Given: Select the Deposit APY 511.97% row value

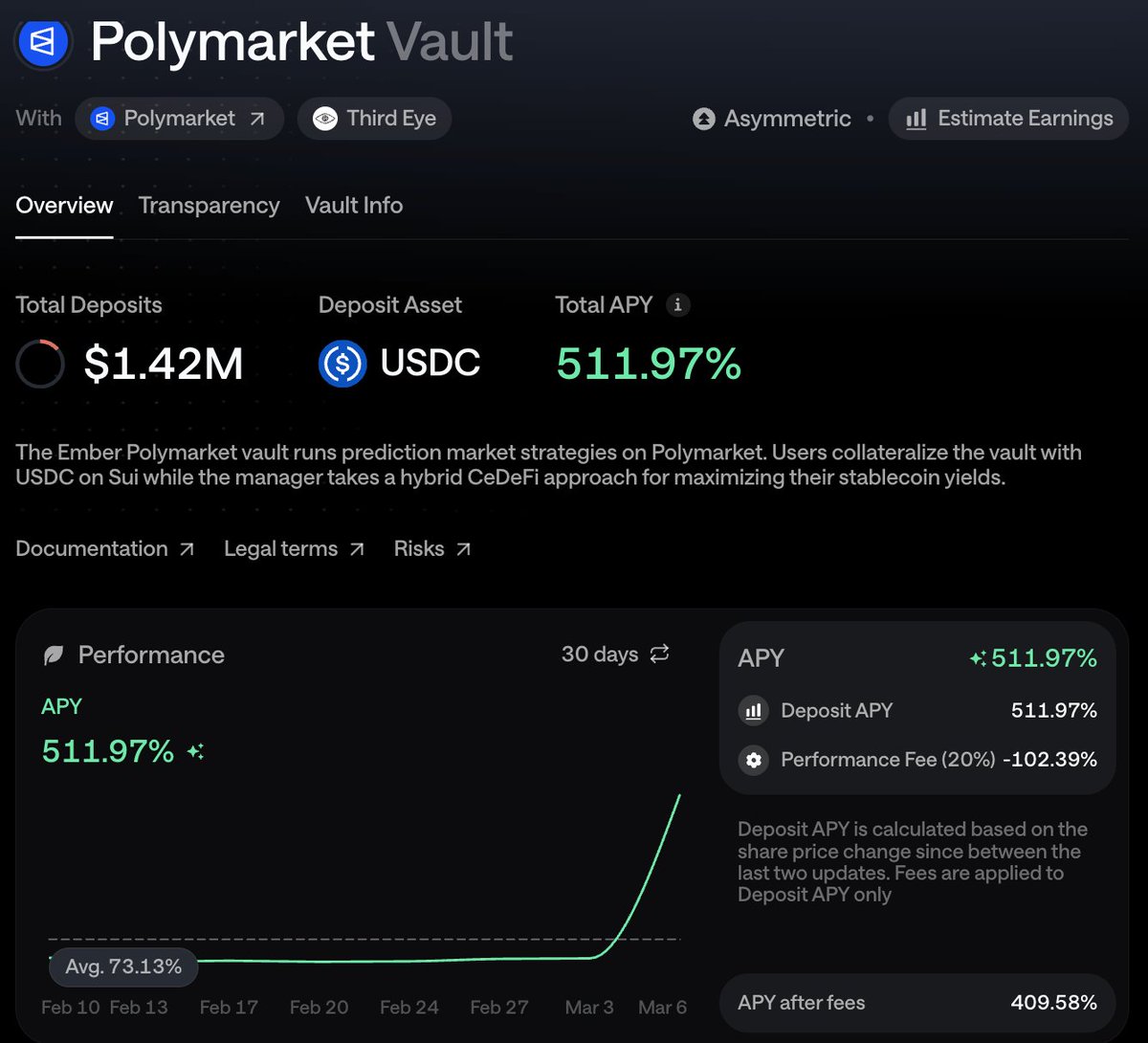Looking at the screenshot, I should coord(1054,711).
